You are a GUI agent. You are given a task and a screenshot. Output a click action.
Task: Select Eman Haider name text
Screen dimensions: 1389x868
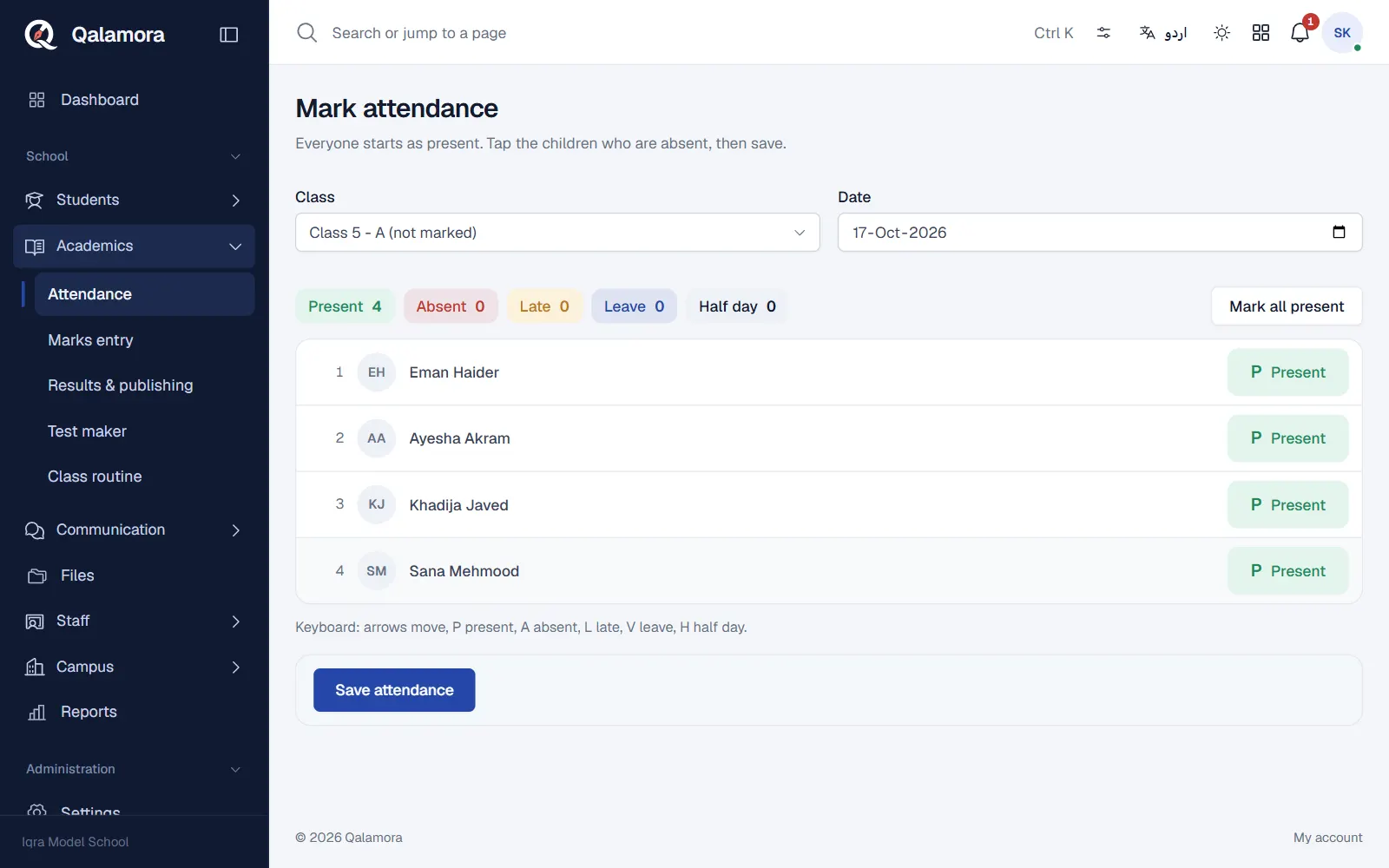click(x=454, y=372)
